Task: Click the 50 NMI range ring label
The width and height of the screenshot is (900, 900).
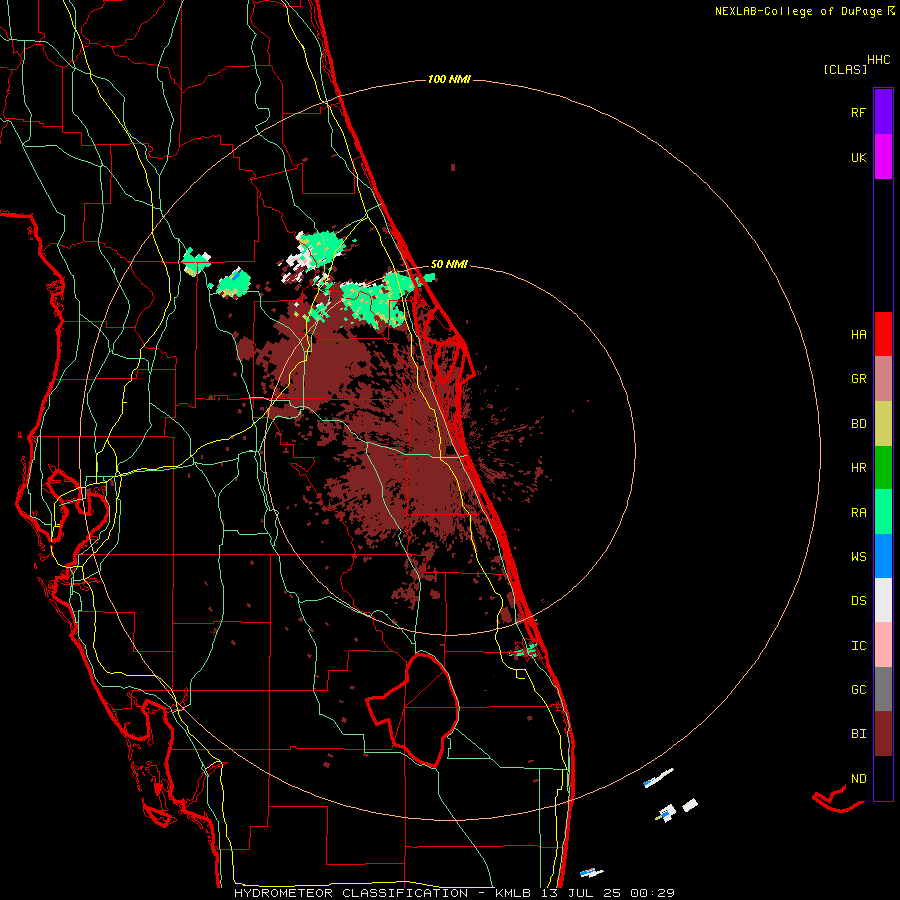Action: point(449,264)
